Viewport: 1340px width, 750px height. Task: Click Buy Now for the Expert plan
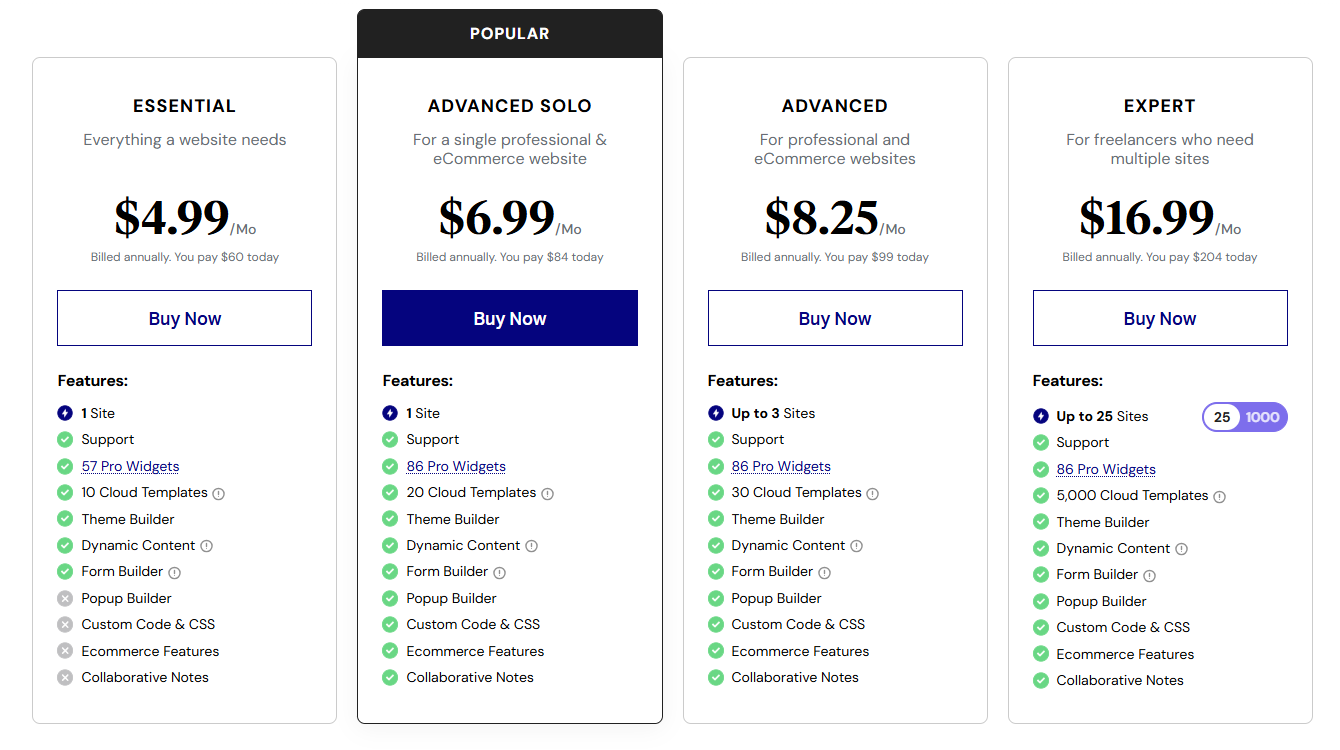coord(1160,318)
